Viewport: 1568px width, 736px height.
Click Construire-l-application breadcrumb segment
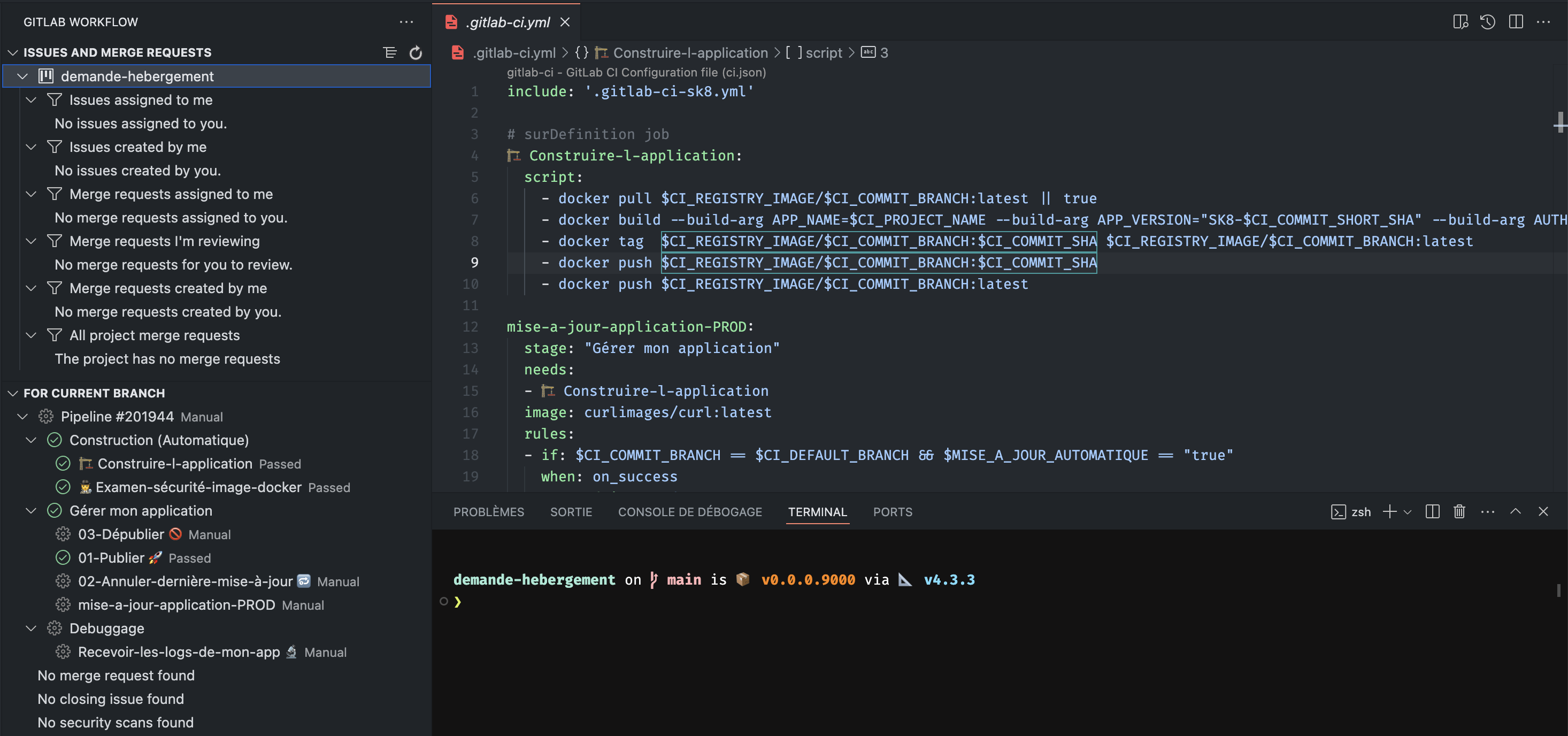[690, 53]
